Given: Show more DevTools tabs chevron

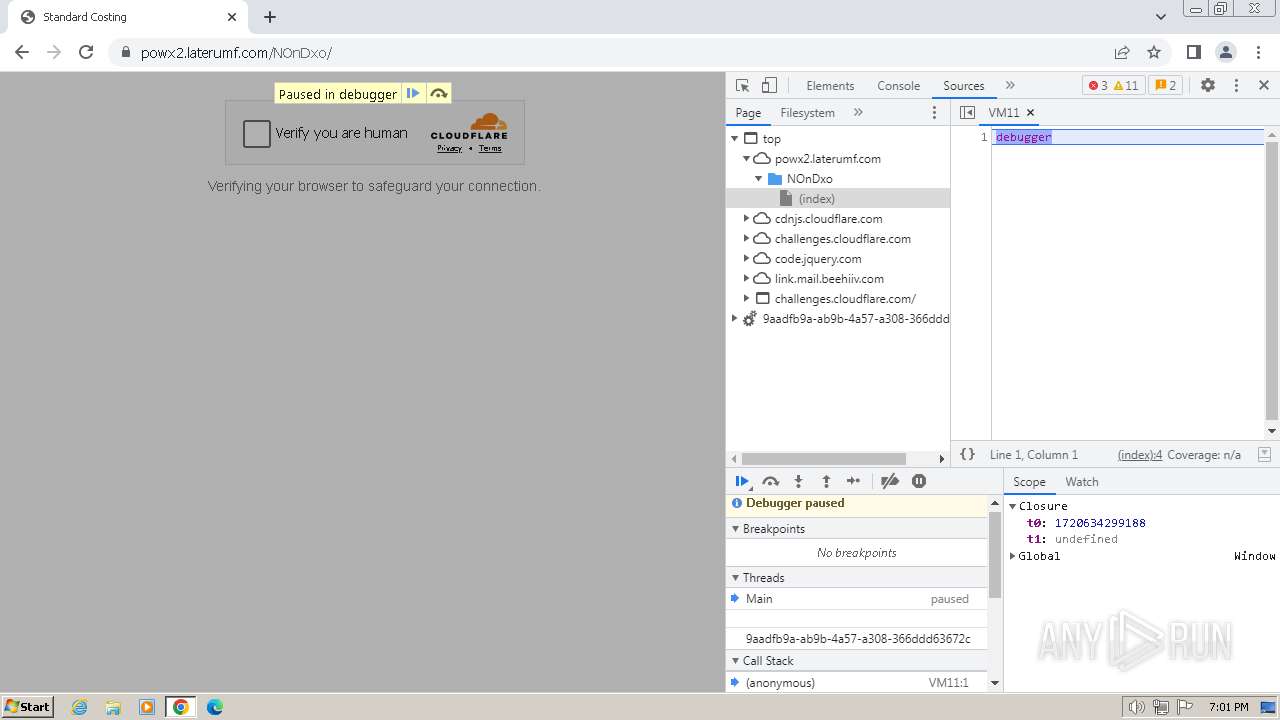Looking at the screenshot, I should tap(1010, 86).
